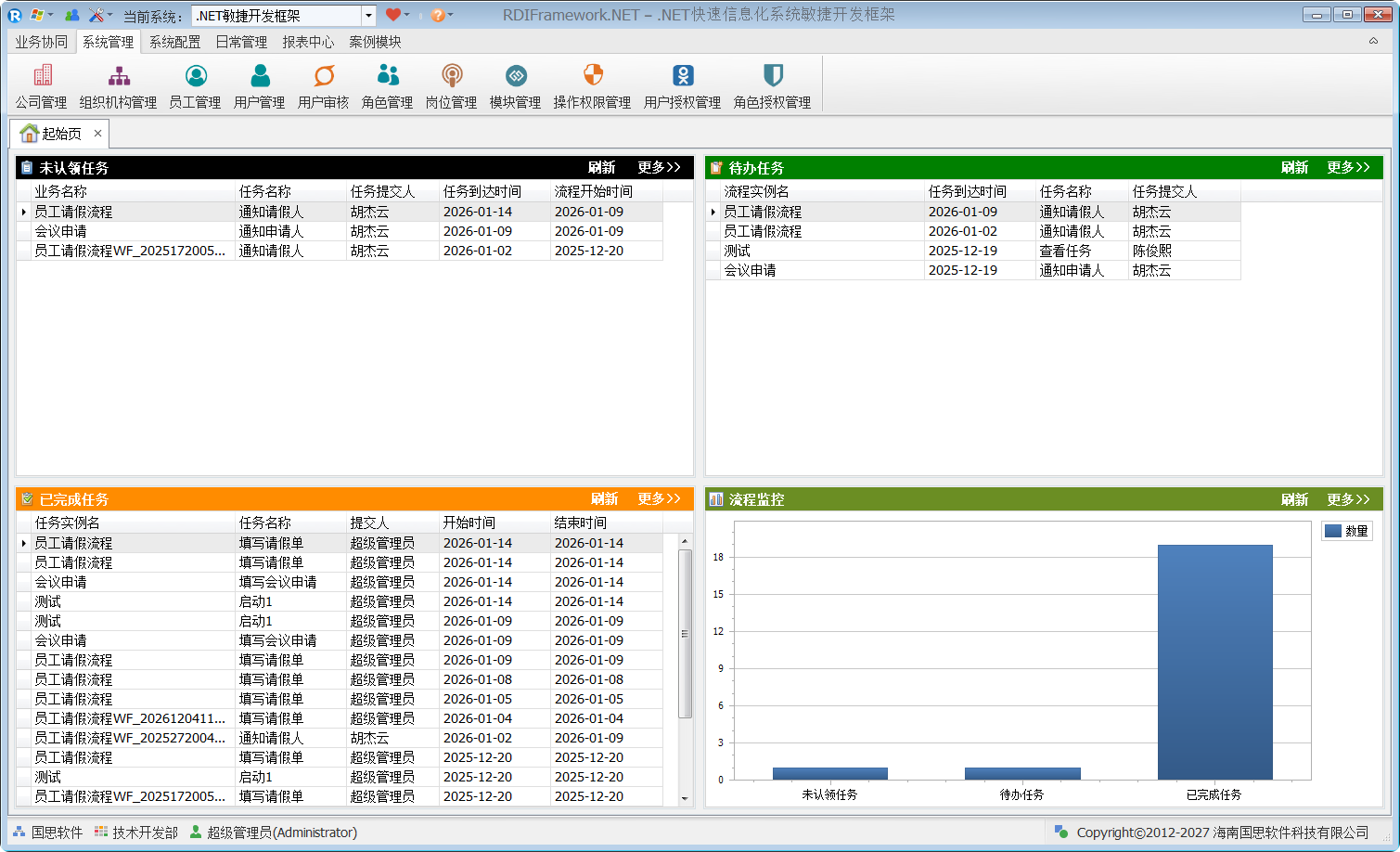Close the 起始页 tab

(97, 134)
